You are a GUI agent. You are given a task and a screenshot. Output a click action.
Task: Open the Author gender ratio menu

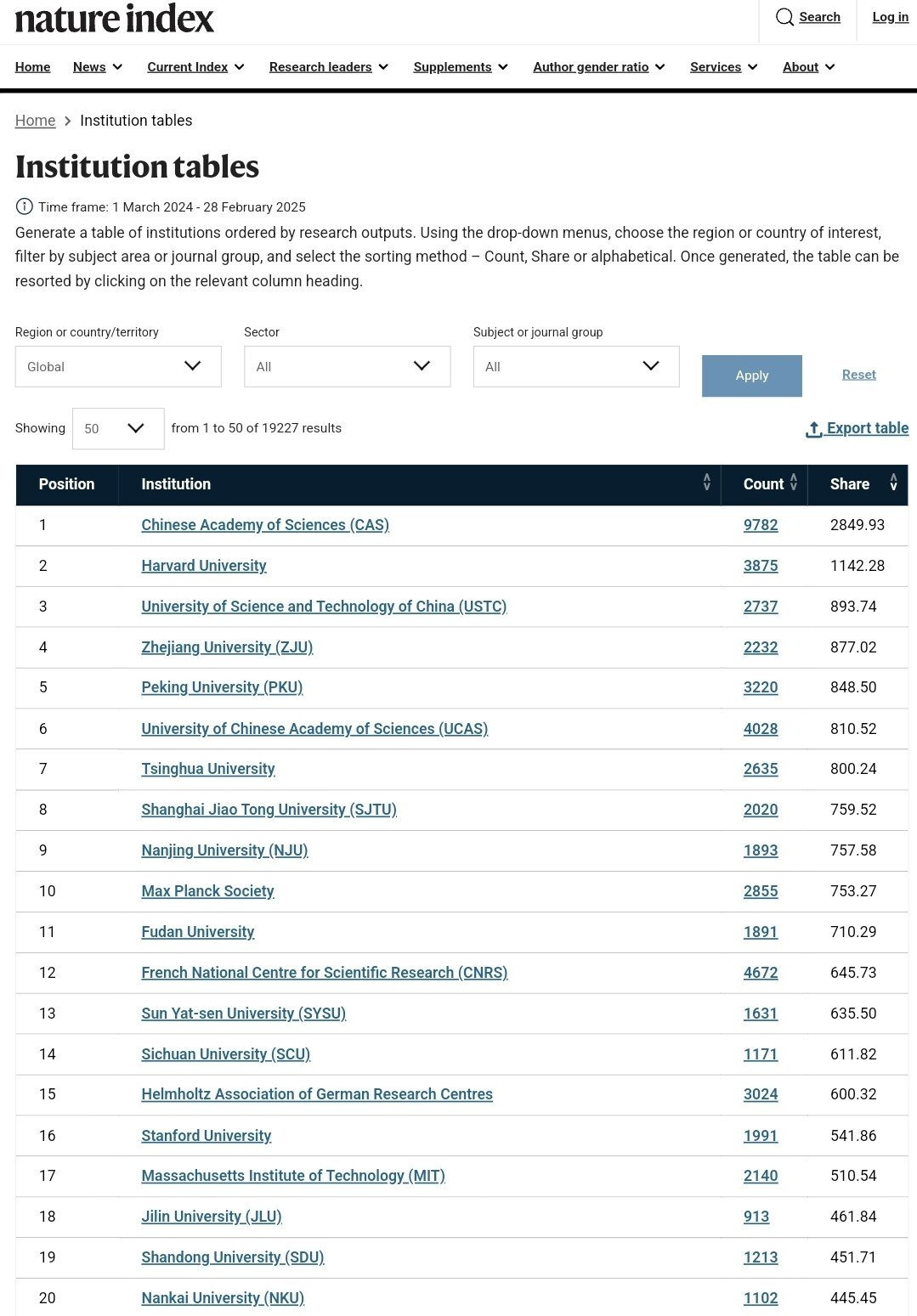pyautogui.click(x=599, y=67)
